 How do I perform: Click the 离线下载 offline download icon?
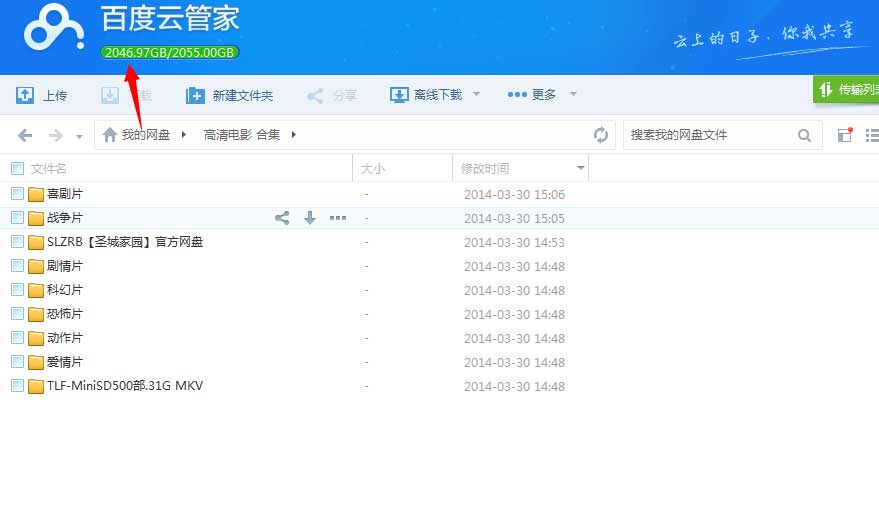tap(399, 95)
